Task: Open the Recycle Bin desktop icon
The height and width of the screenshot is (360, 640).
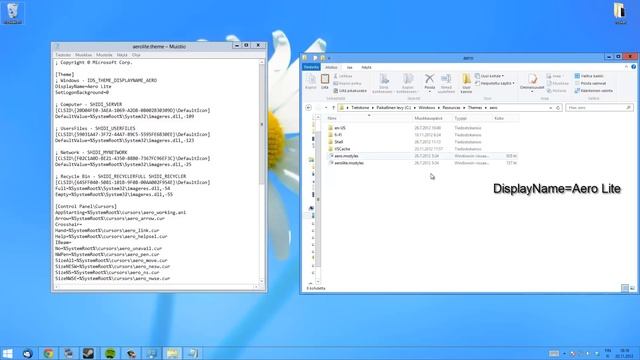Action: (x=13, y=13)
